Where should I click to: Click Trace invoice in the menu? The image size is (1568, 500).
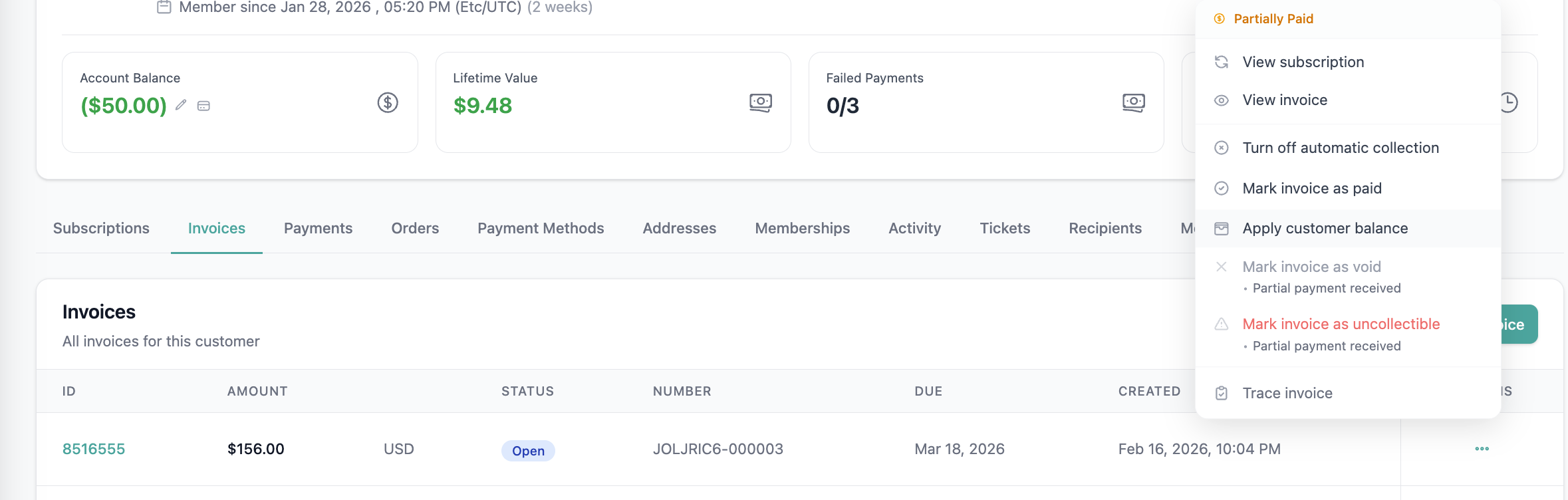click(x=1287, y=393)
